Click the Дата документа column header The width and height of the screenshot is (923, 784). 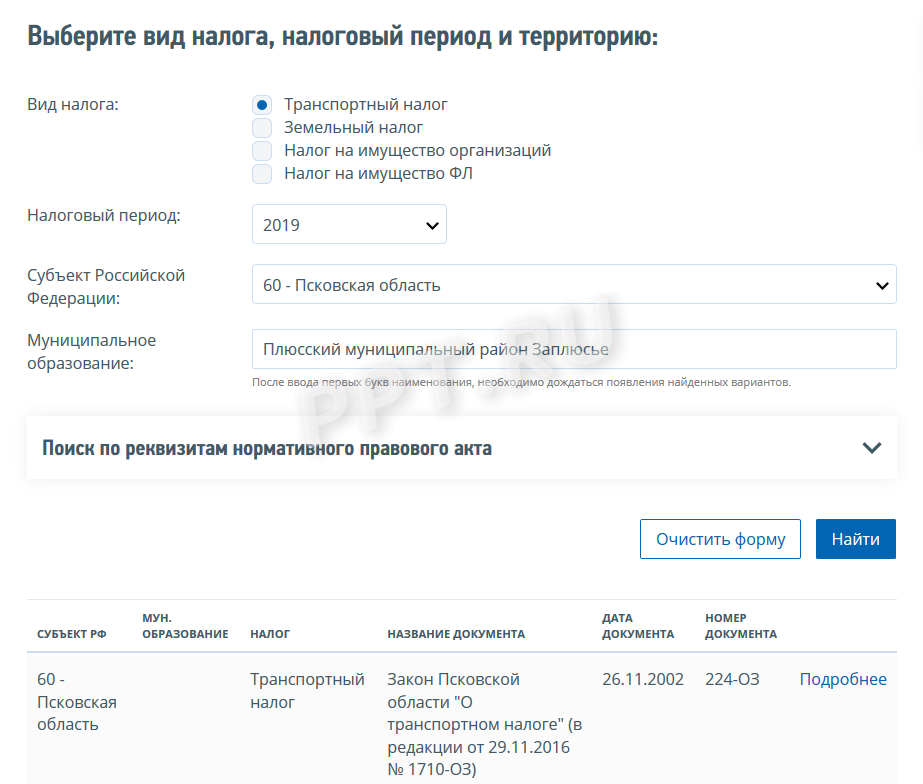coord(638,626)
